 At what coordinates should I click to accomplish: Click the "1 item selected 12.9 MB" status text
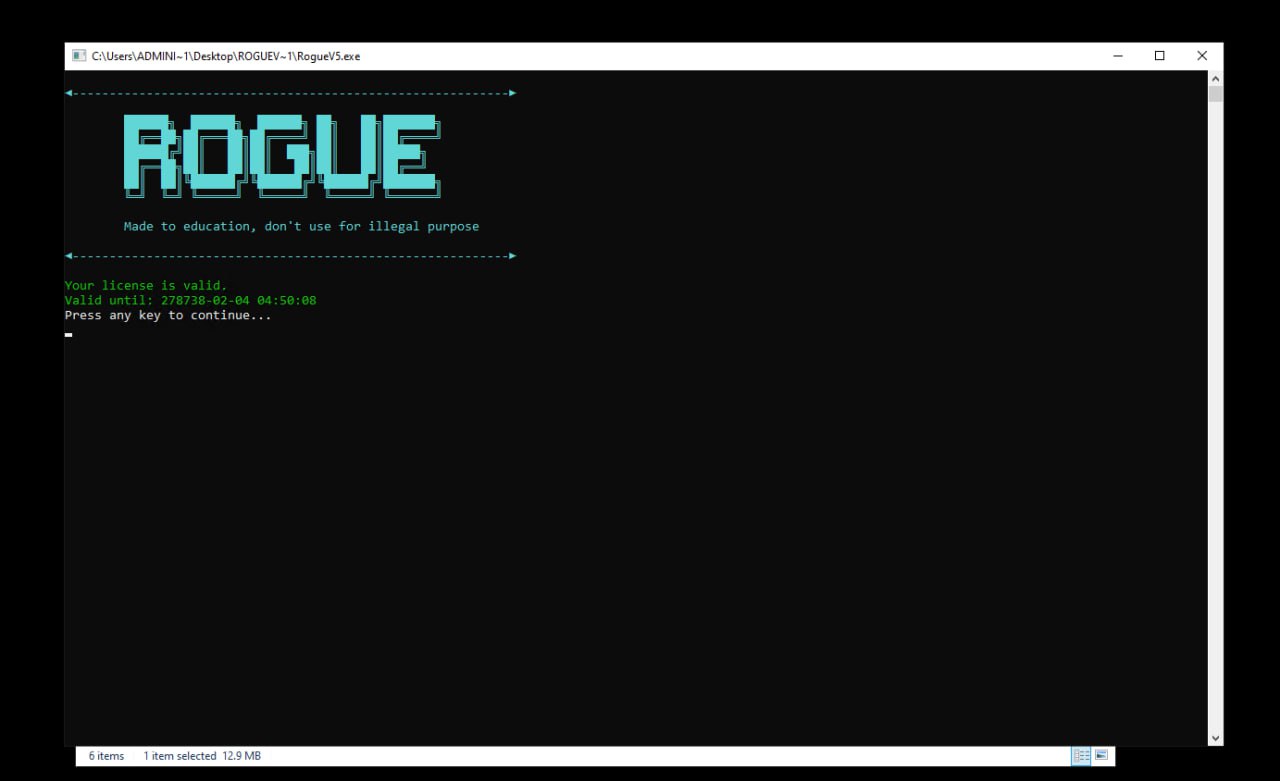202,756
